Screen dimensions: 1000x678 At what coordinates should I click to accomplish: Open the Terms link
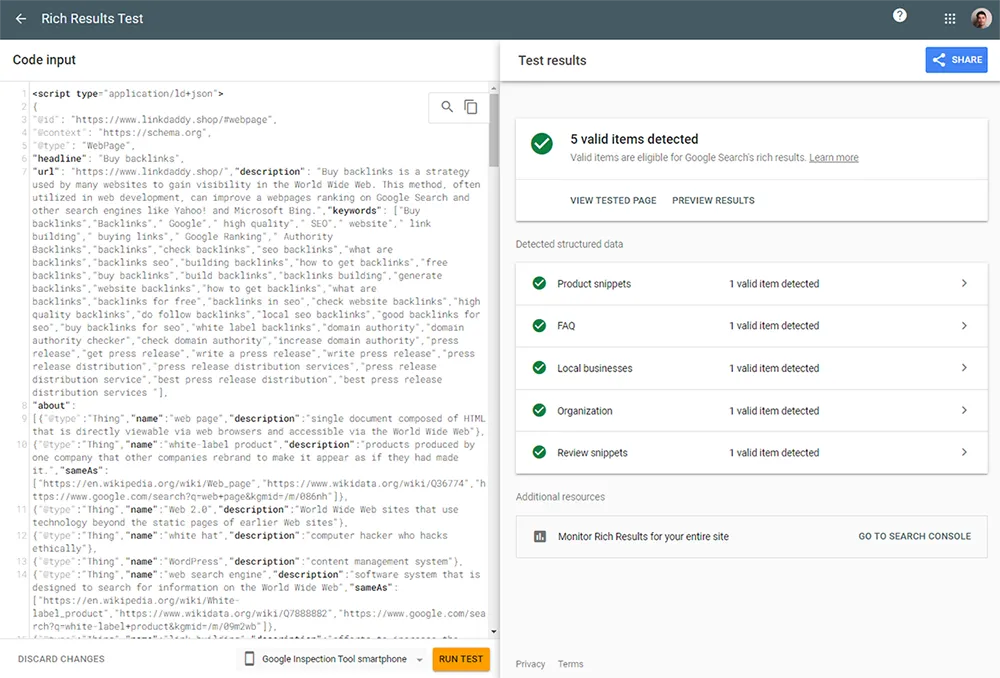pos(570,664)
